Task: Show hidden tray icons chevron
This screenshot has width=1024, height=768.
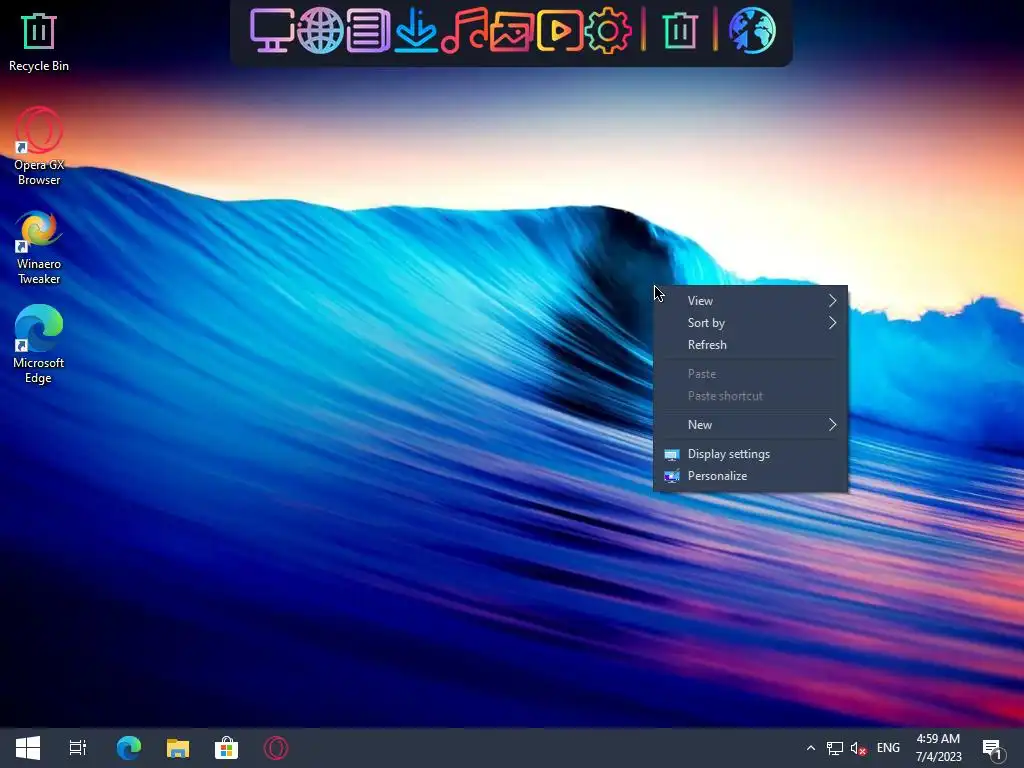Action: [810, 748]
